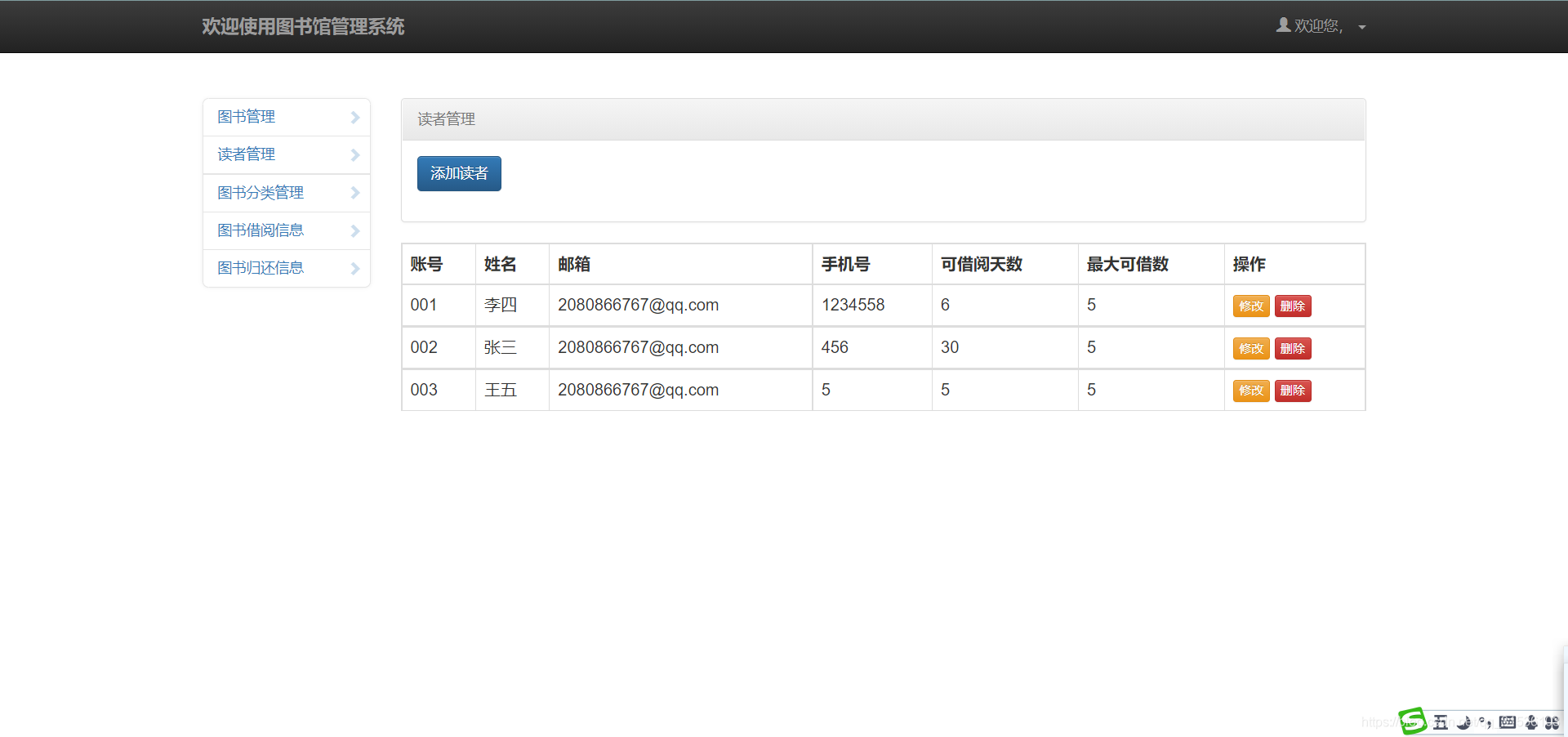Toggle the punctuation mode icon in IME bar
Screen dimensions: 1568x737
(1486, 722)
